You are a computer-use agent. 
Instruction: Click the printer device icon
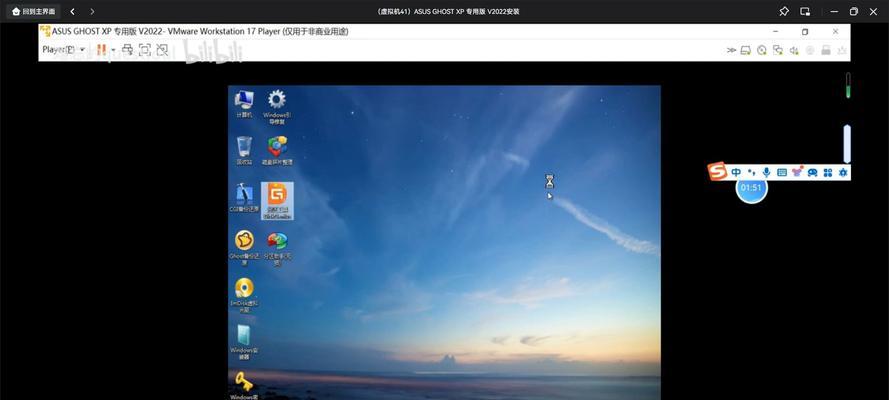click(x=826, y=50)
